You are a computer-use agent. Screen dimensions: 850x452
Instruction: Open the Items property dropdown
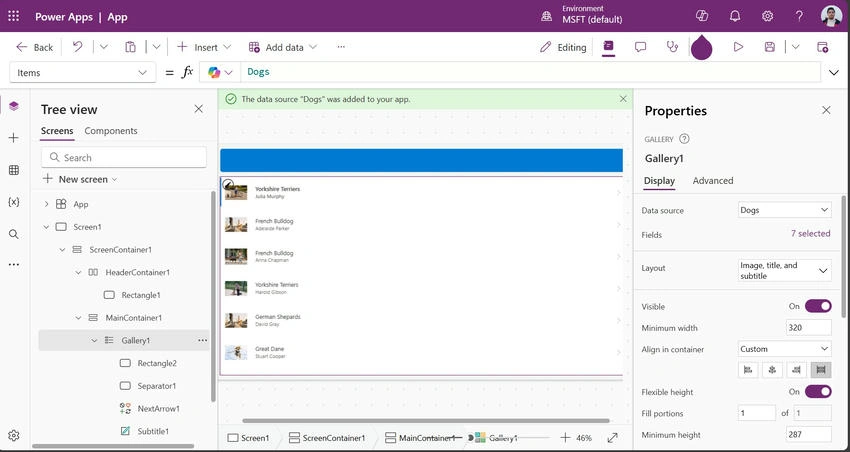click(x=82, y=73)
